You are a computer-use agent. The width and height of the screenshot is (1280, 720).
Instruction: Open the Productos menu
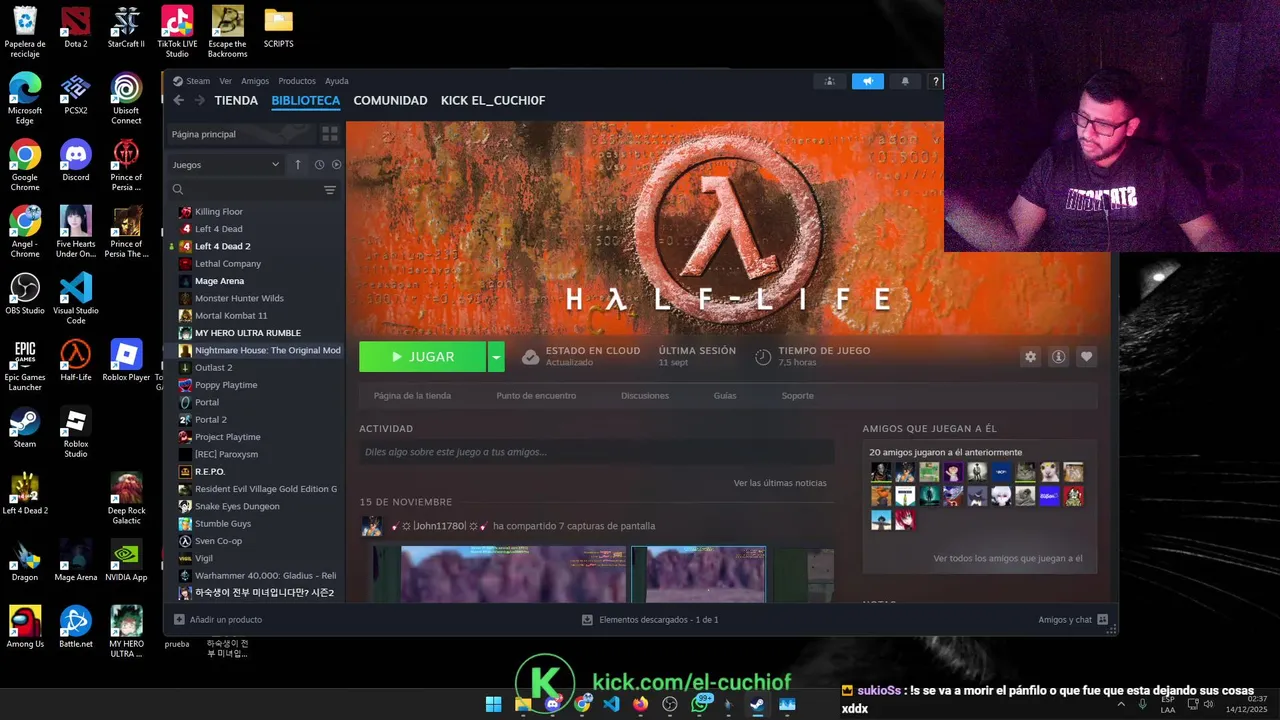pos(297,81)
